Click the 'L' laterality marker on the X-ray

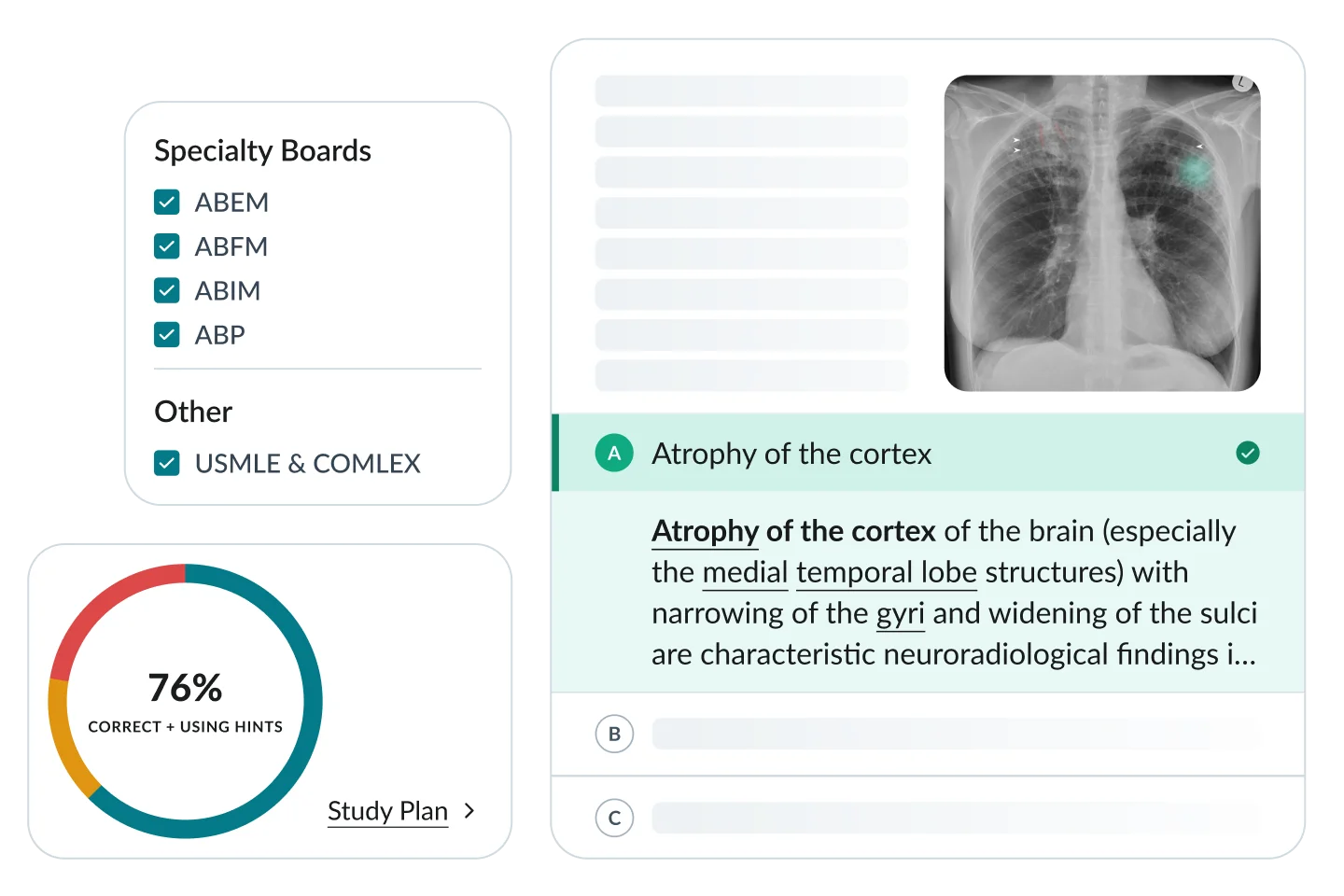pyautogui.click(x=1240, y=82)
